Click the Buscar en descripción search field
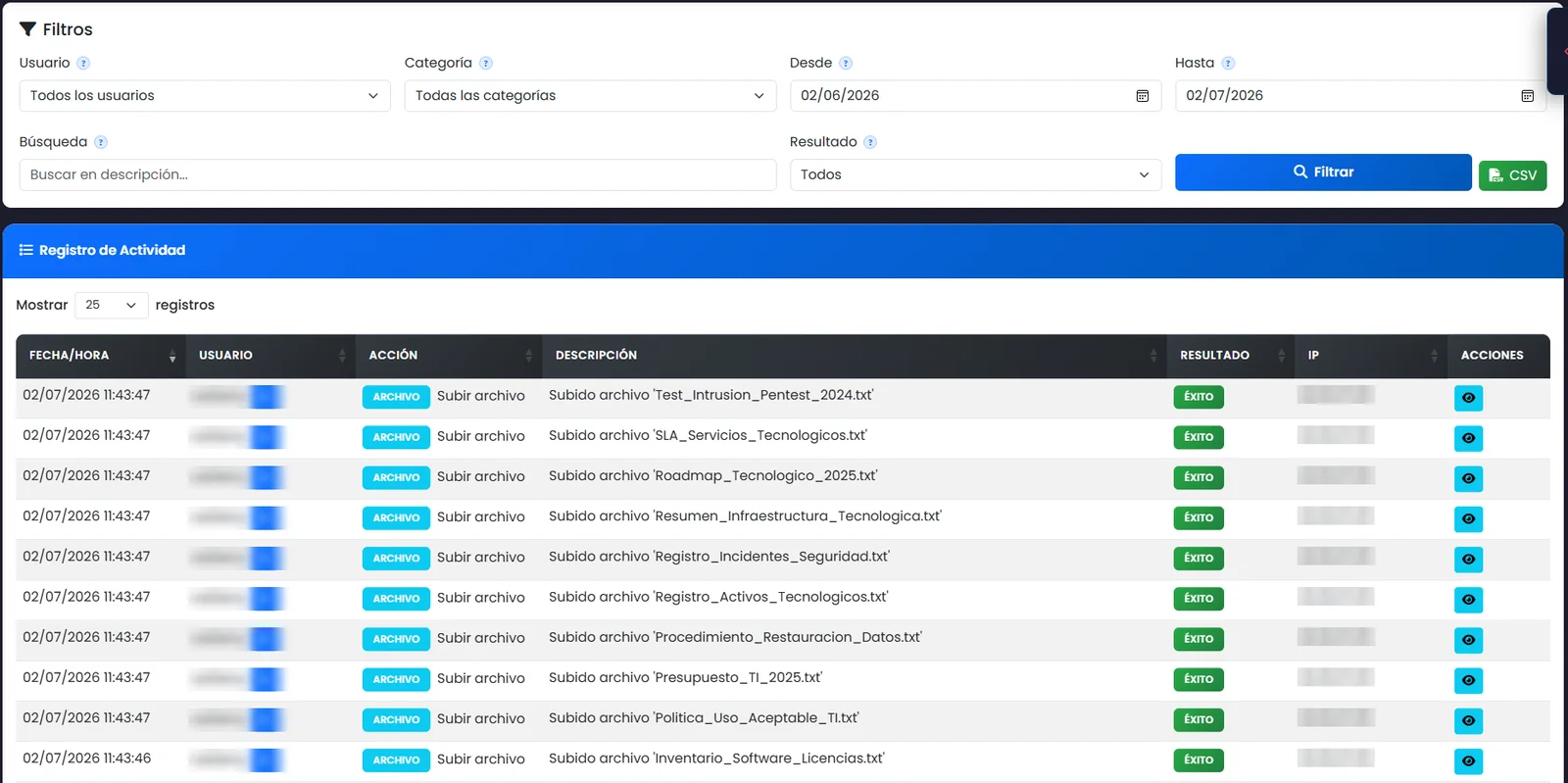 (398, 175)
